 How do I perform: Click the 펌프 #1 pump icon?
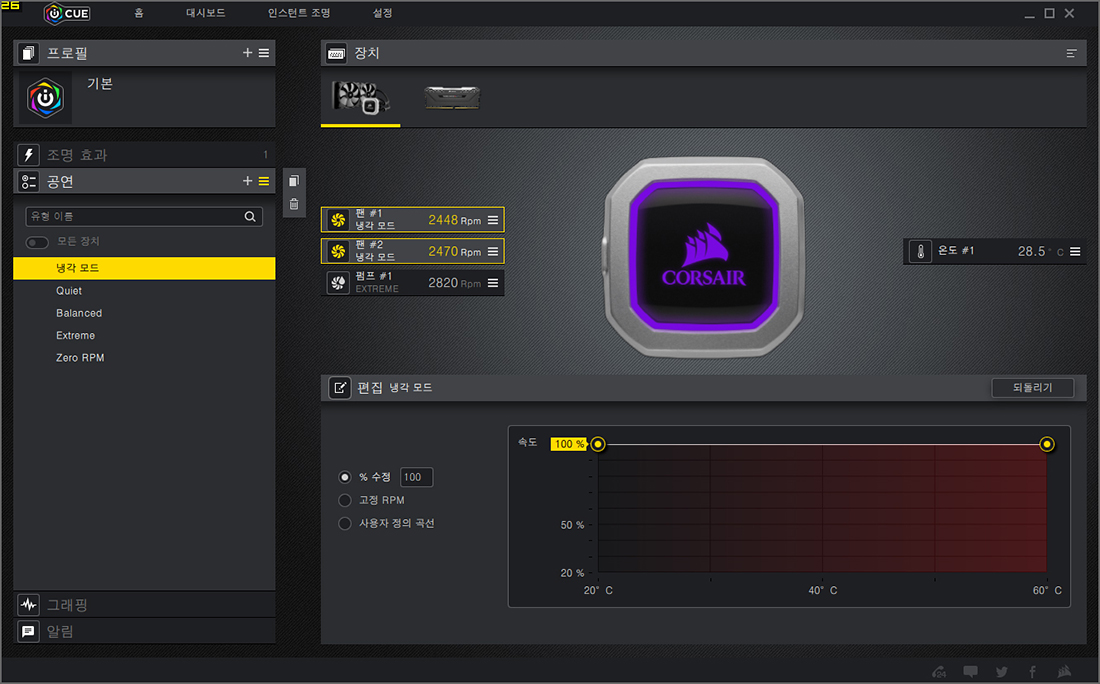pos(338,283)
